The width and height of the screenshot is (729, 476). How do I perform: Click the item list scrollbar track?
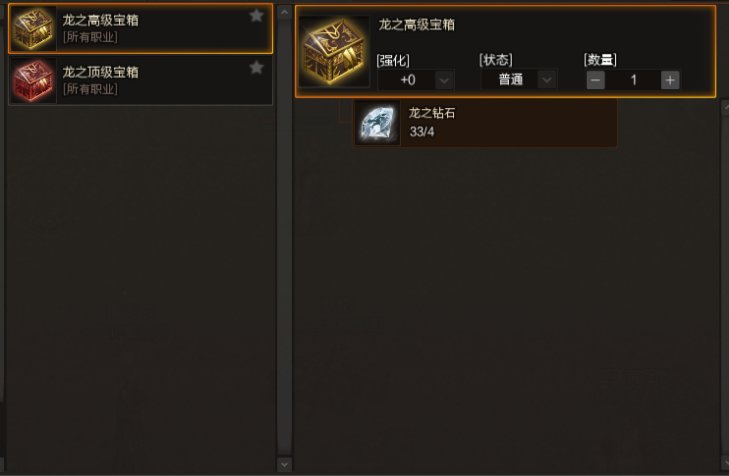pos(285,237)
